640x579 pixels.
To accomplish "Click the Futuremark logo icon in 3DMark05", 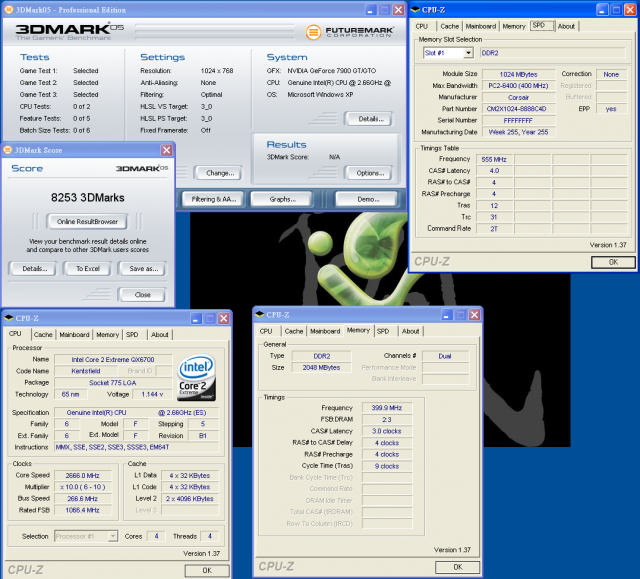I will pos(313,32).
